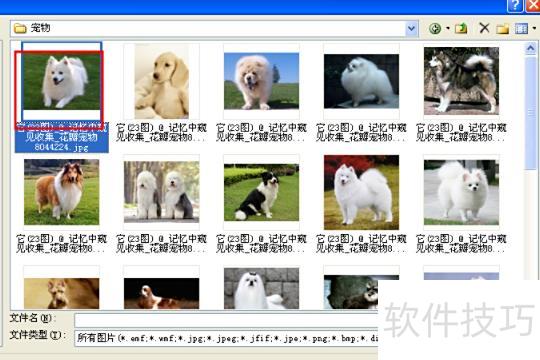Select the golden puppy thumbnail
This screenshot has width=540, height=360.
pos(162,81)
